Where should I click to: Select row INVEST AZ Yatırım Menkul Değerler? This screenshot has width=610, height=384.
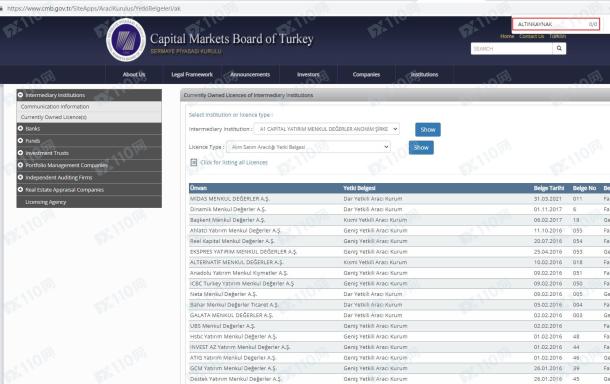click(x=399, y=347)
